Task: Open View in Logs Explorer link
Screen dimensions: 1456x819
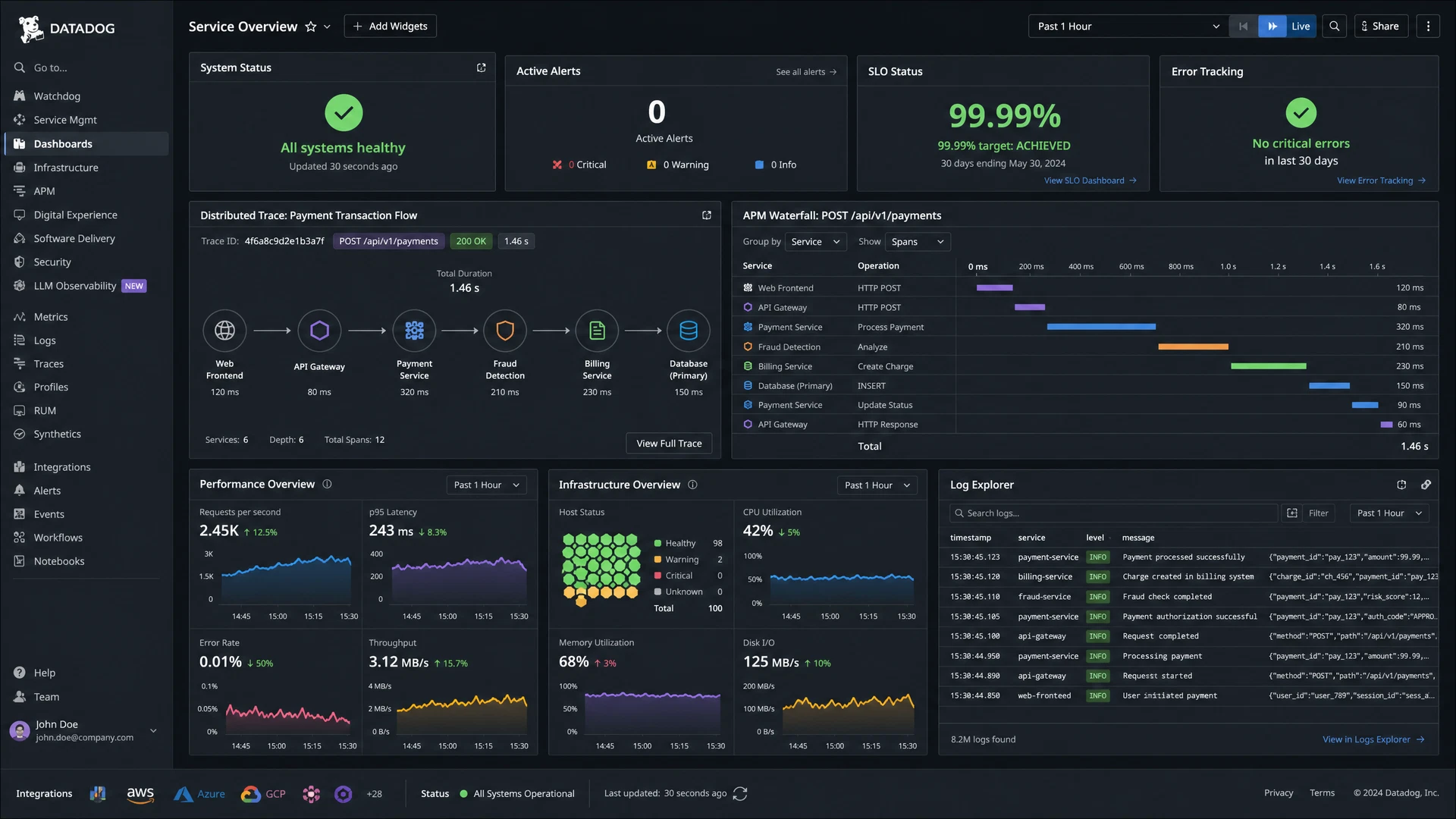Action: 1373,739
